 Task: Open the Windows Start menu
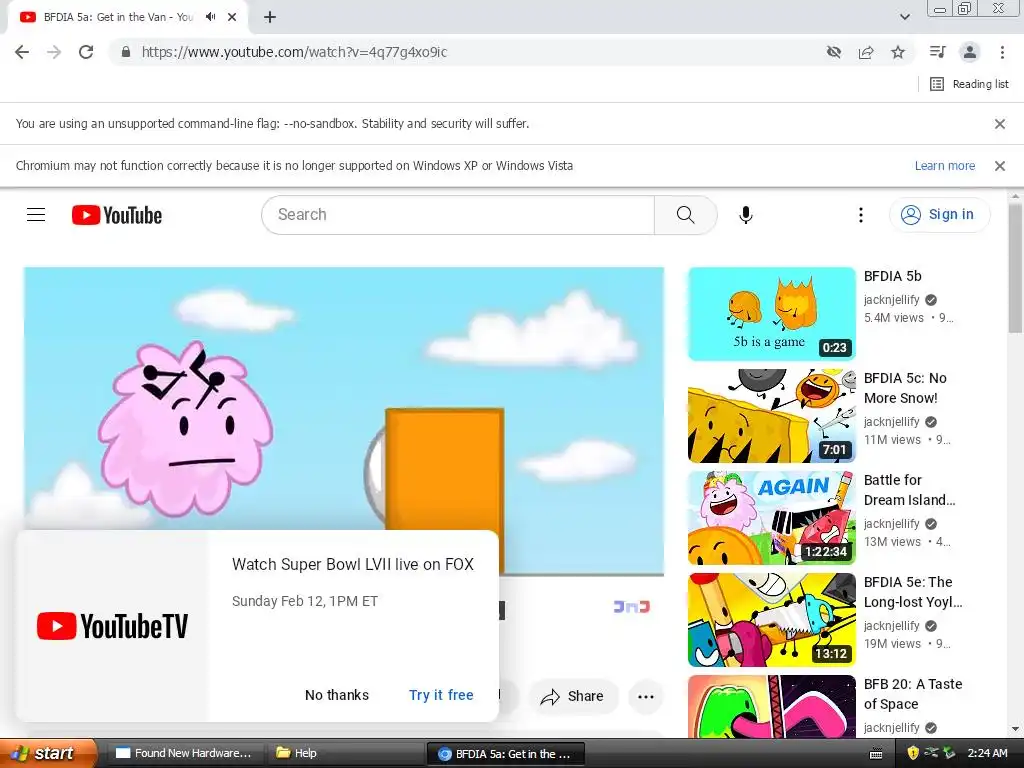click(48, 753)
